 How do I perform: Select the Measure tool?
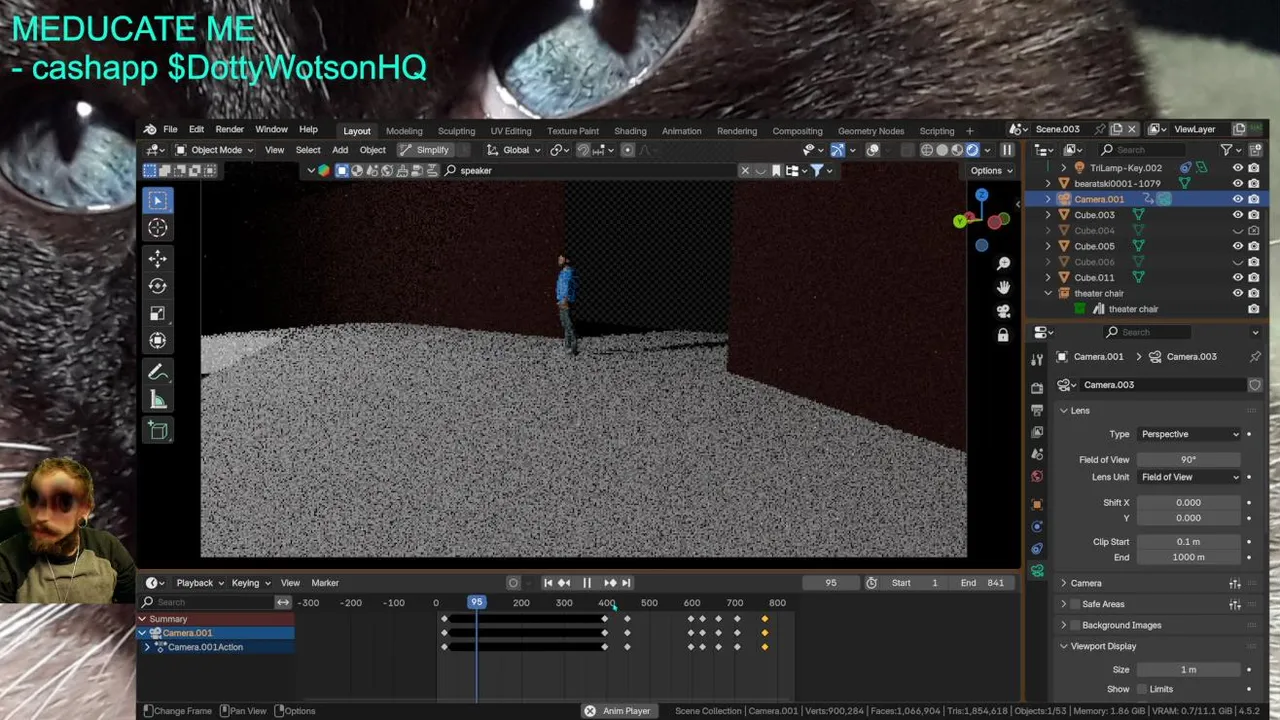click(x=158, y=400)
